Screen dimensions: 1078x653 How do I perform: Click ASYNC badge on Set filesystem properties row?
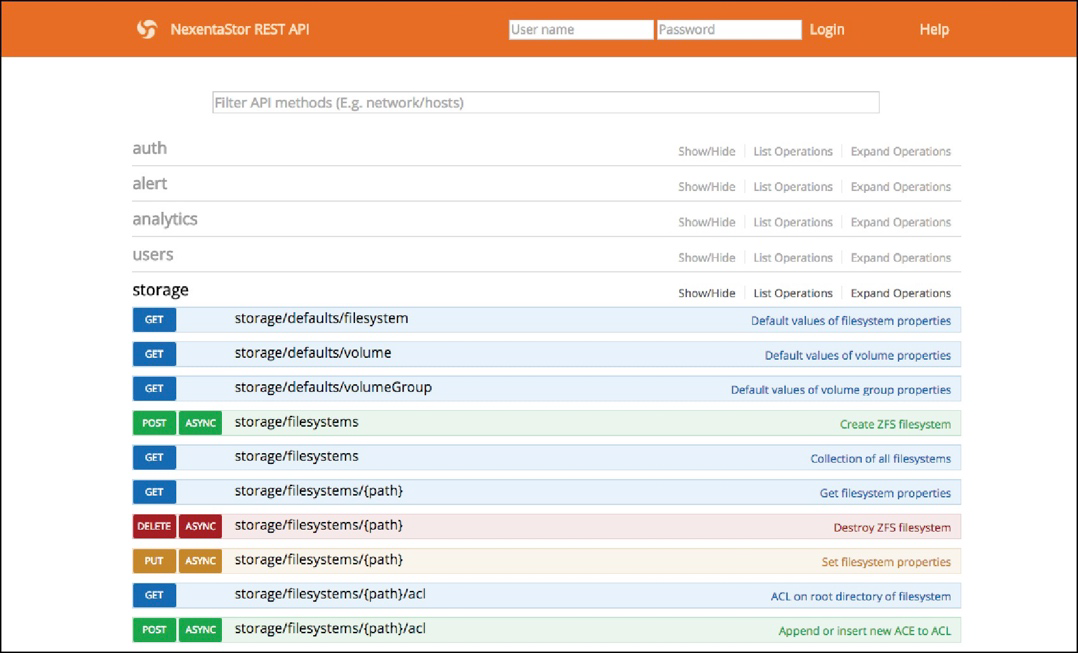(x=200, y=560)
